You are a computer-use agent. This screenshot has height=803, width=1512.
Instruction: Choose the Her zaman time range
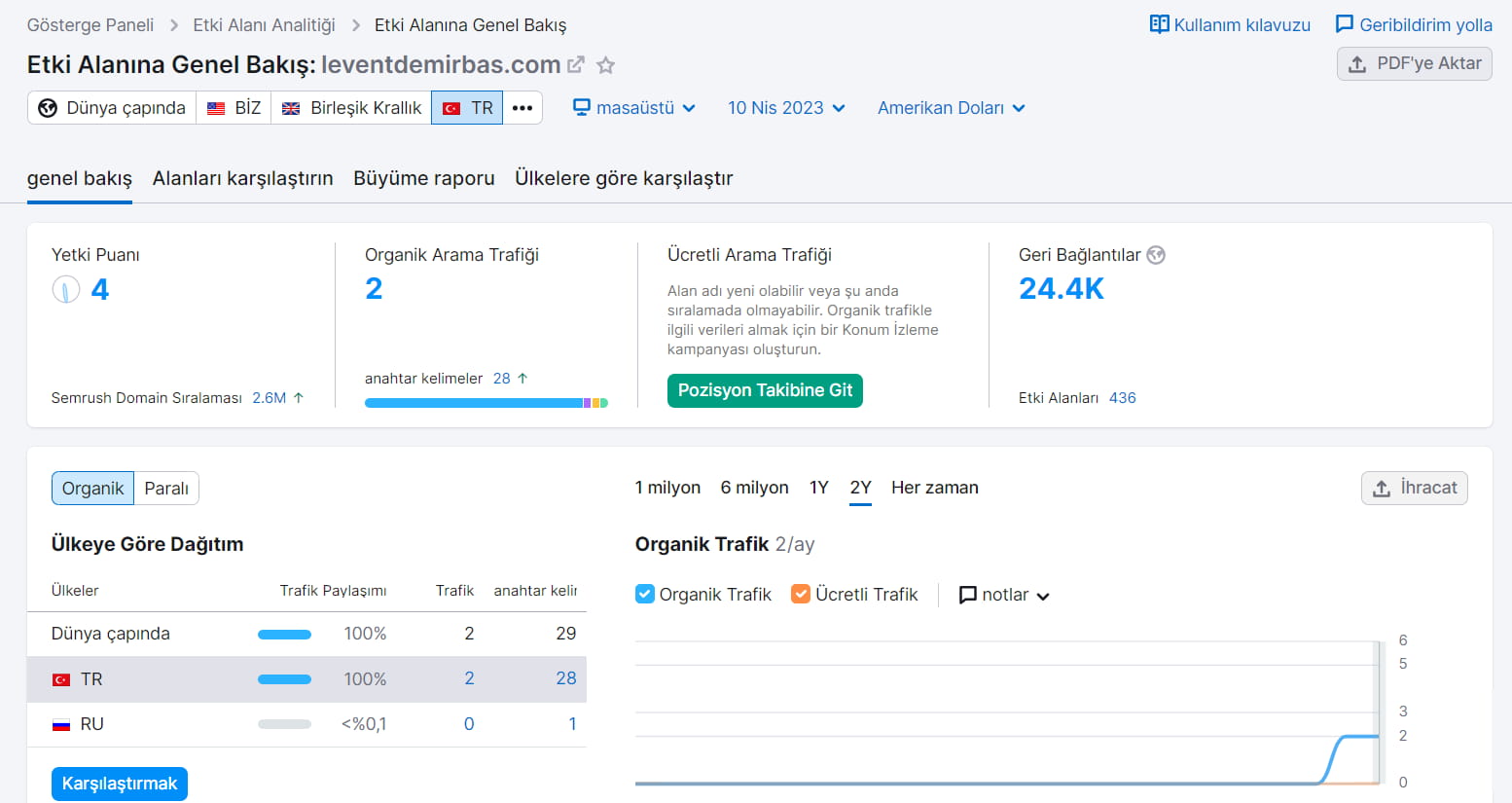(935, 488)
